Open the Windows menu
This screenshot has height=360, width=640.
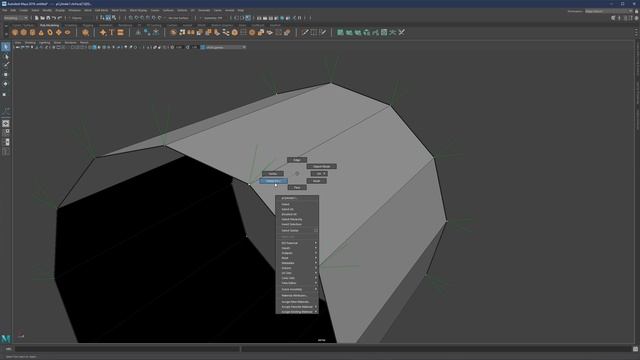(75, 10)
